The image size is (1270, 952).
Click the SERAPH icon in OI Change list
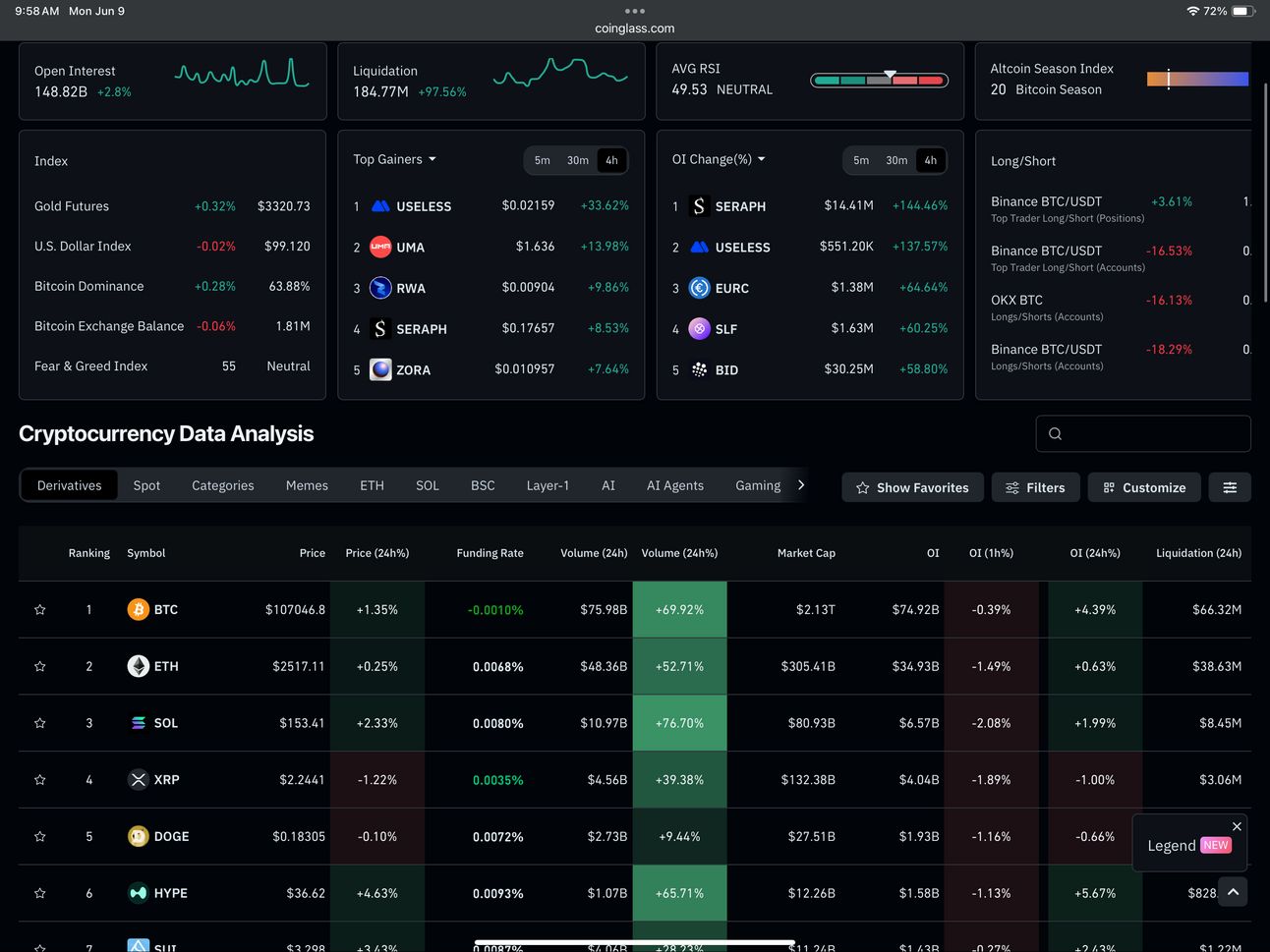coord(699,206)
